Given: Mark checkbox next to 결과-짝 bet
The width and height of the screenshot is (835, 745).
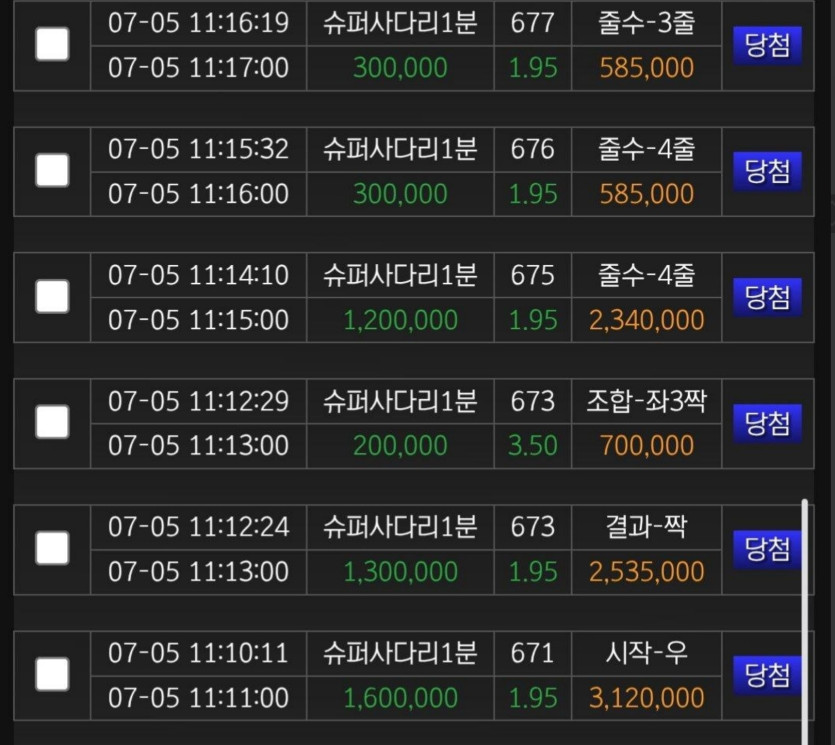Looking at the screenshot, I should [x=52, y=548].
